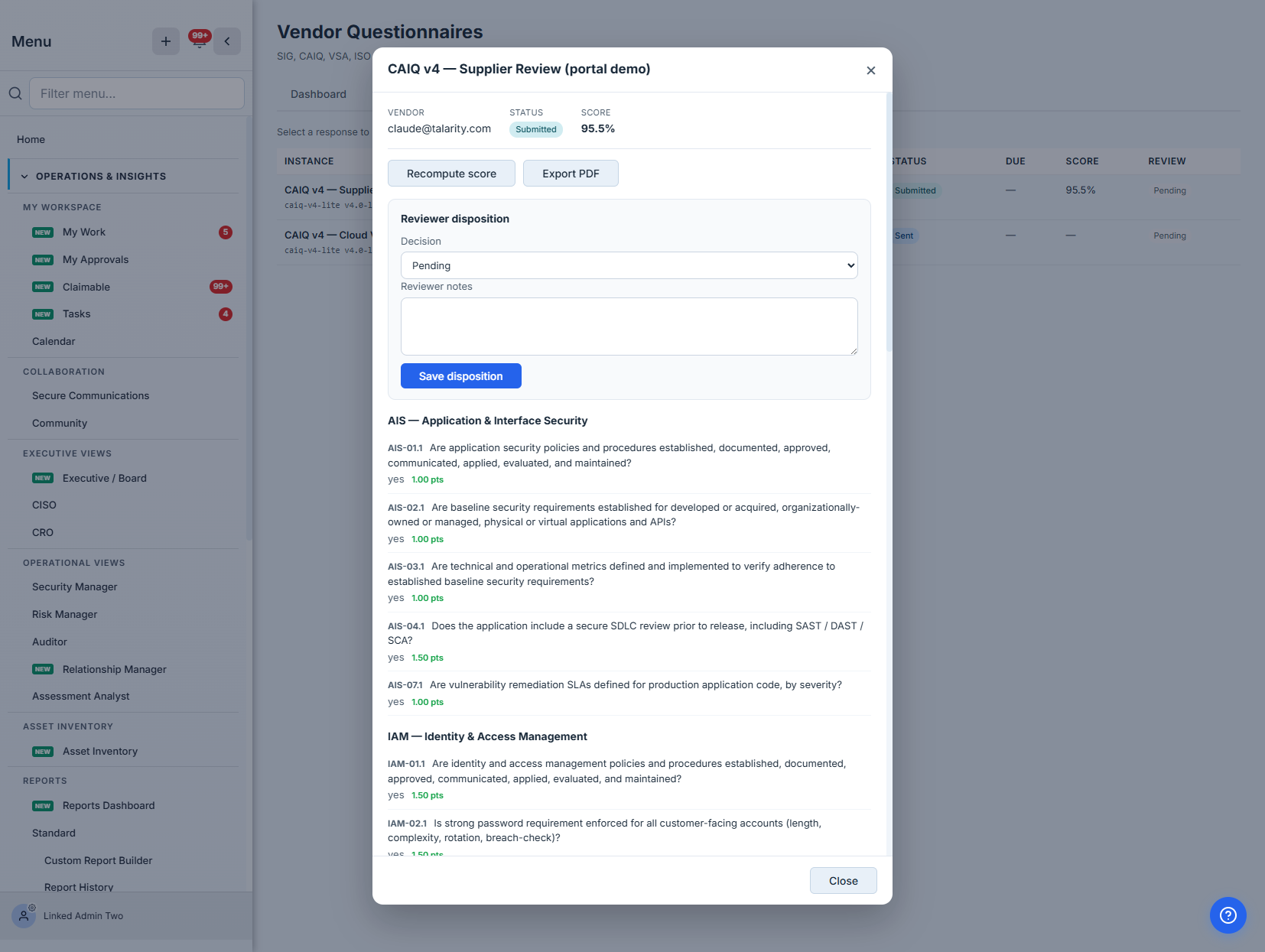Click the AIS-04.1 1.50 pts score
The image size is (1265, 952).
[x=428, y=658]
